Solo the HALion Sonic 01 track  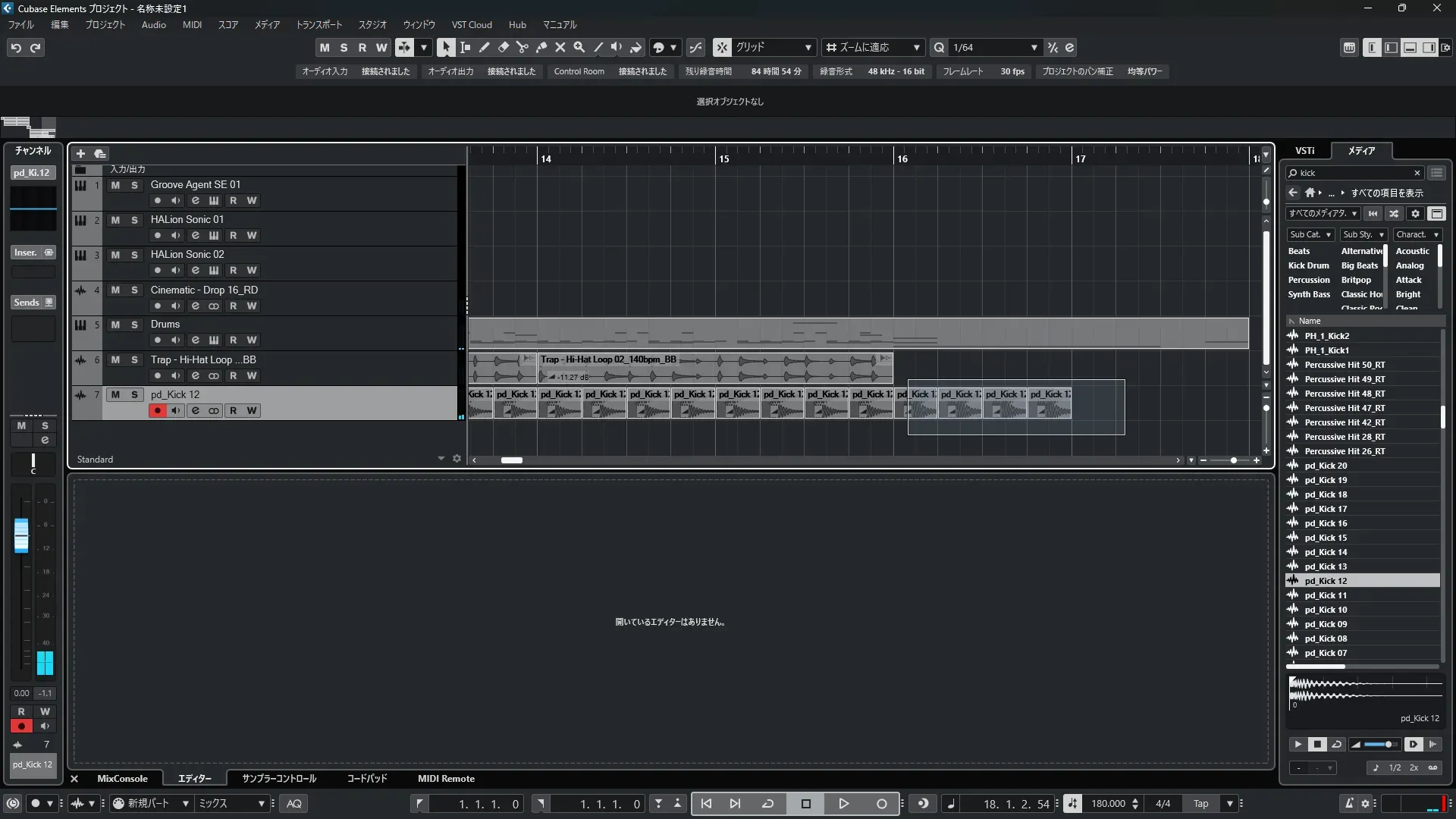(x=134, y=220)
